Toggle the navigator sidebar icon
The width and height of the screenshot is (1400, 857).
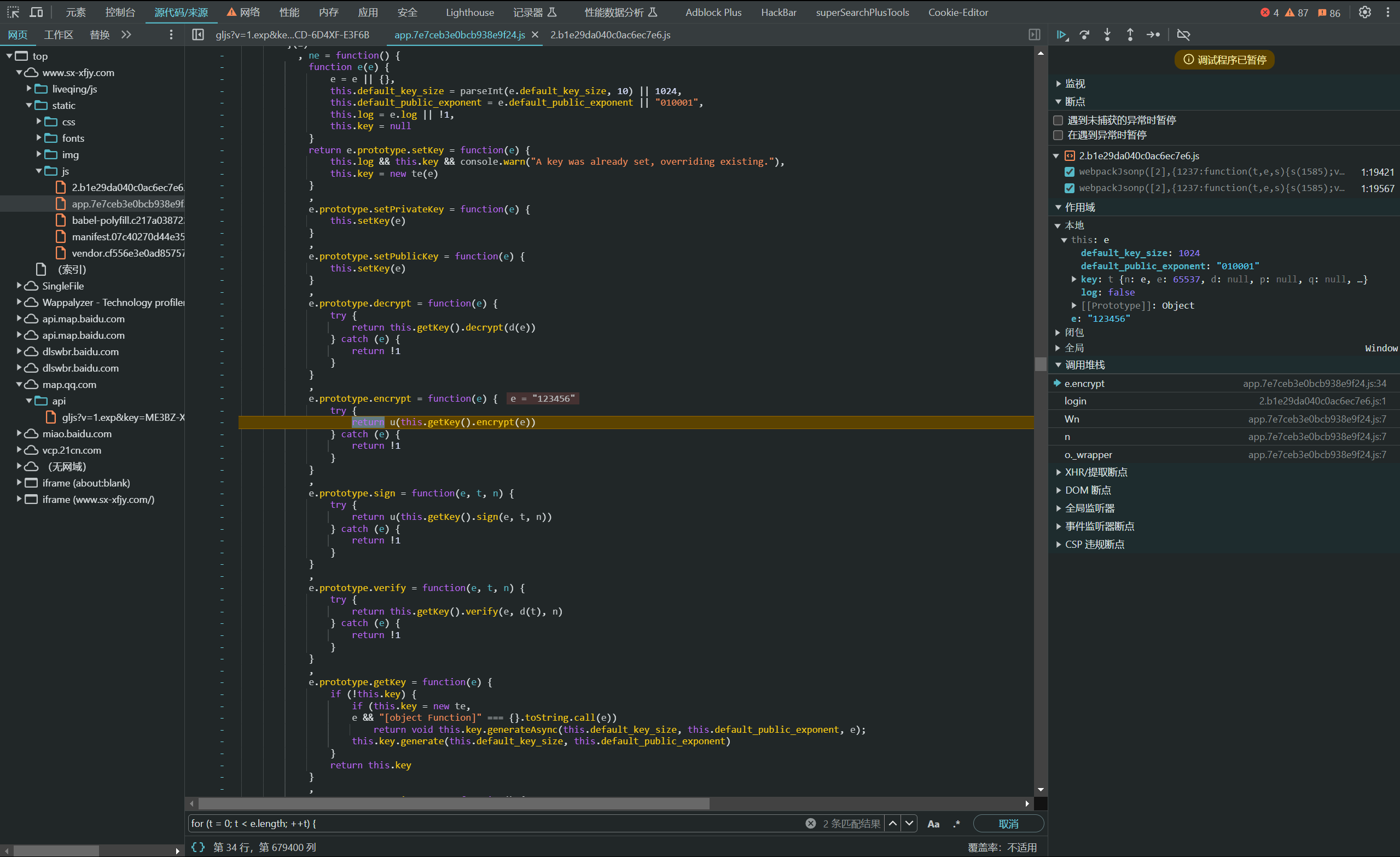[x=197, y=34]
